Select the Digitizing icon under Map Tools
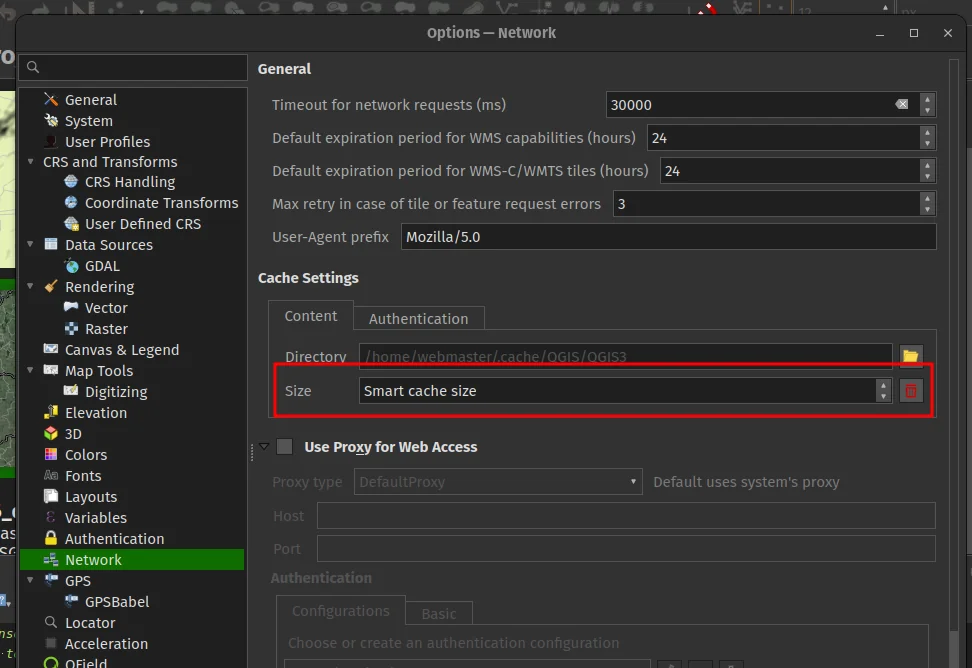This screenshot has height=668, width=972. coord(71,392)
